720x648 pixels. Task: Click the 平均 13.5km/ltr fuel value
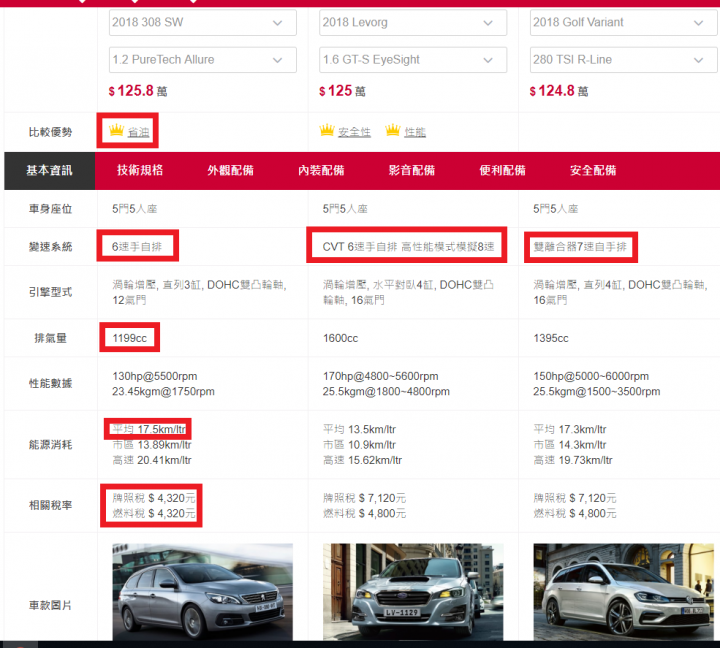point(359,429)
